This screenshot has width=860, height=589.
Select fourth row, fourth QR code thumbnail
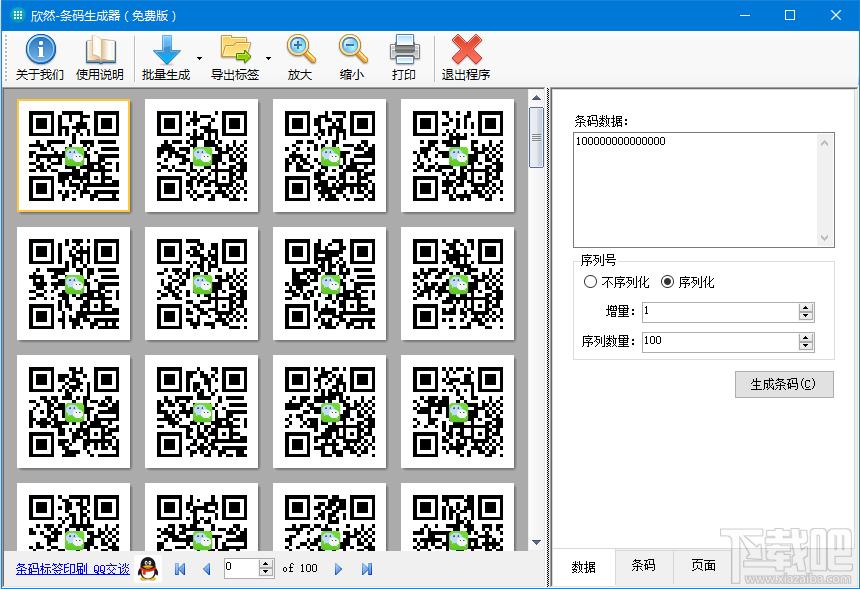(458, 517)
